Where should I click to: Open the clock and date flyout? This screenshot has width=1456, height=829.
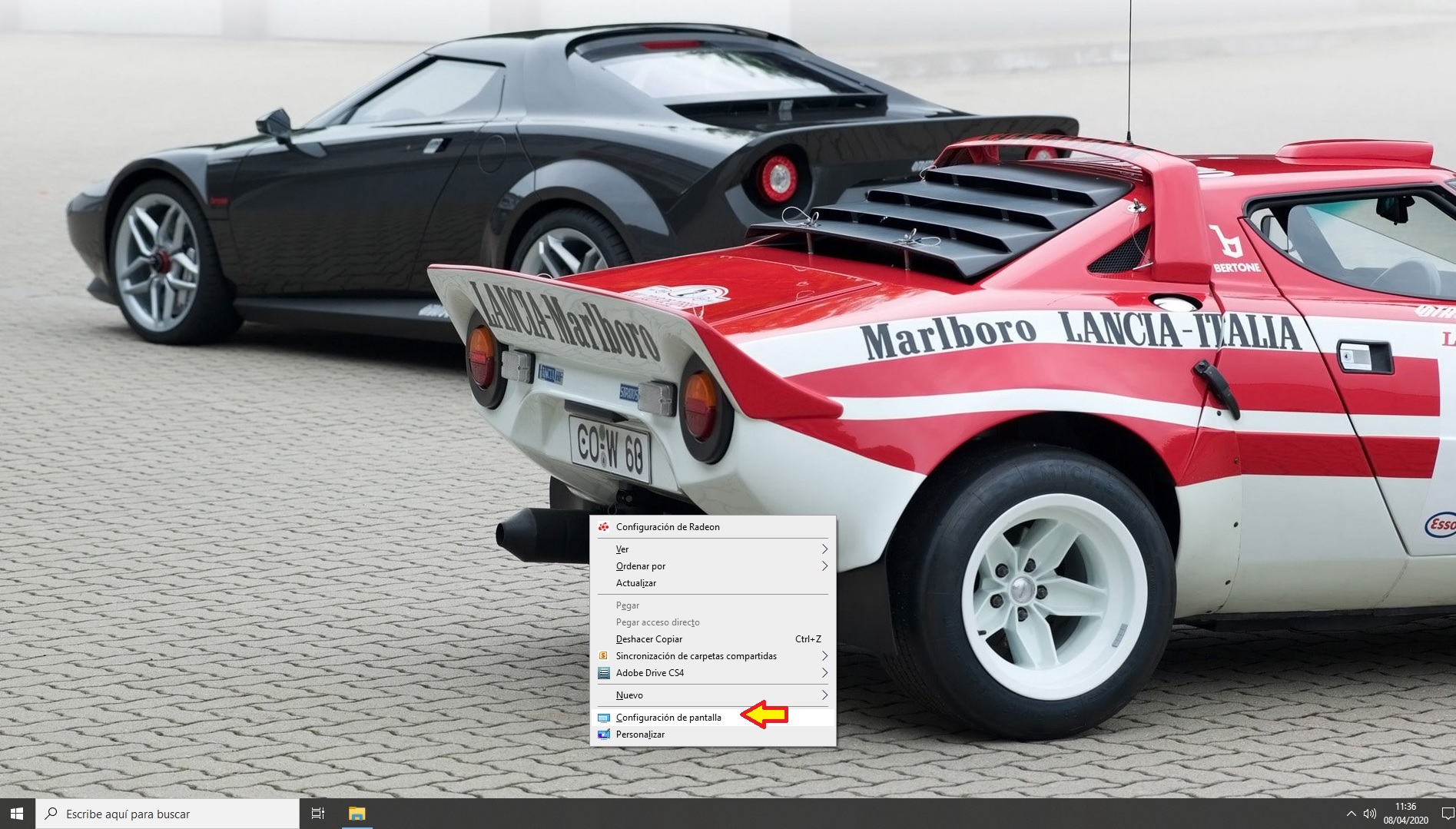(1405, 814)
